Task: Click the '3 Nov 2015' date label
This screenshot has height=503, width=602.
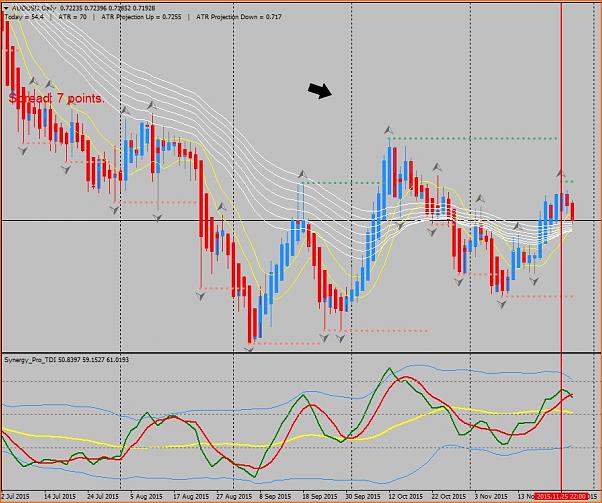Action: tap(491, 496)
